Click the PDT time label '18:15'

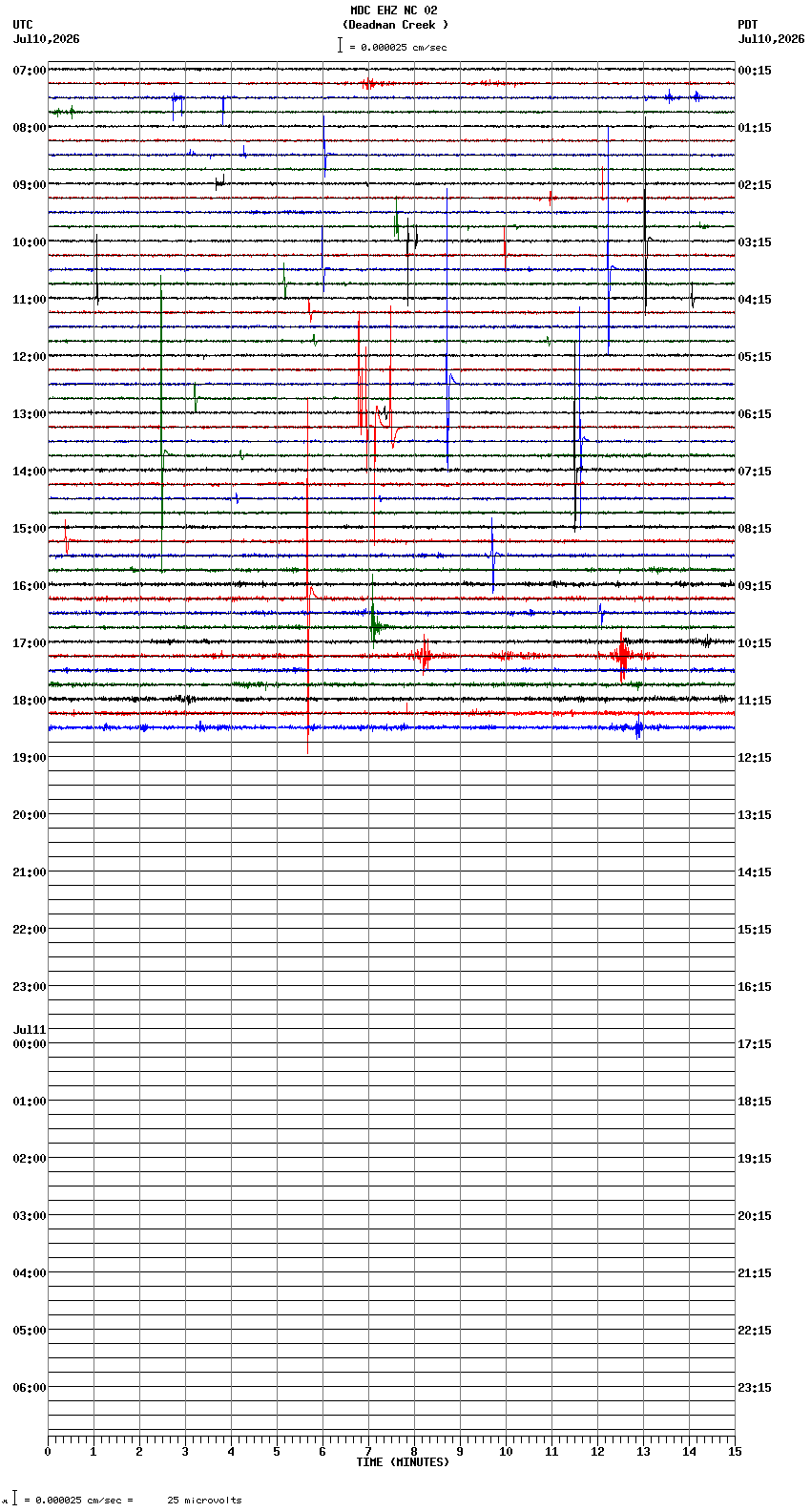tap(755, 1102)
